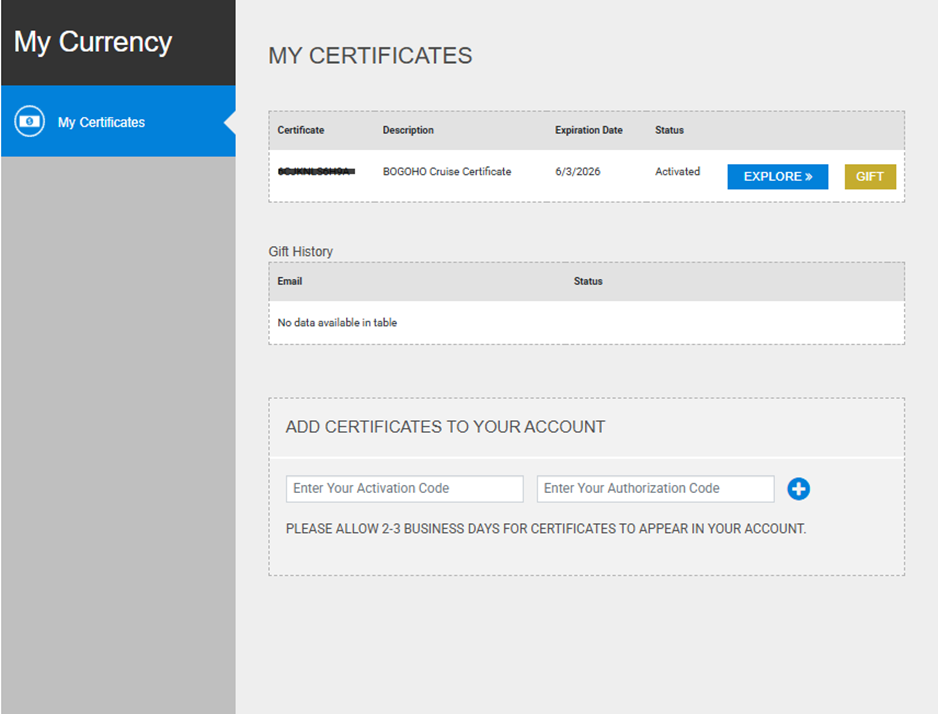The image size is (938, 714).
Task: Click the redacted certificate code cell
Action: click(316, 172)
